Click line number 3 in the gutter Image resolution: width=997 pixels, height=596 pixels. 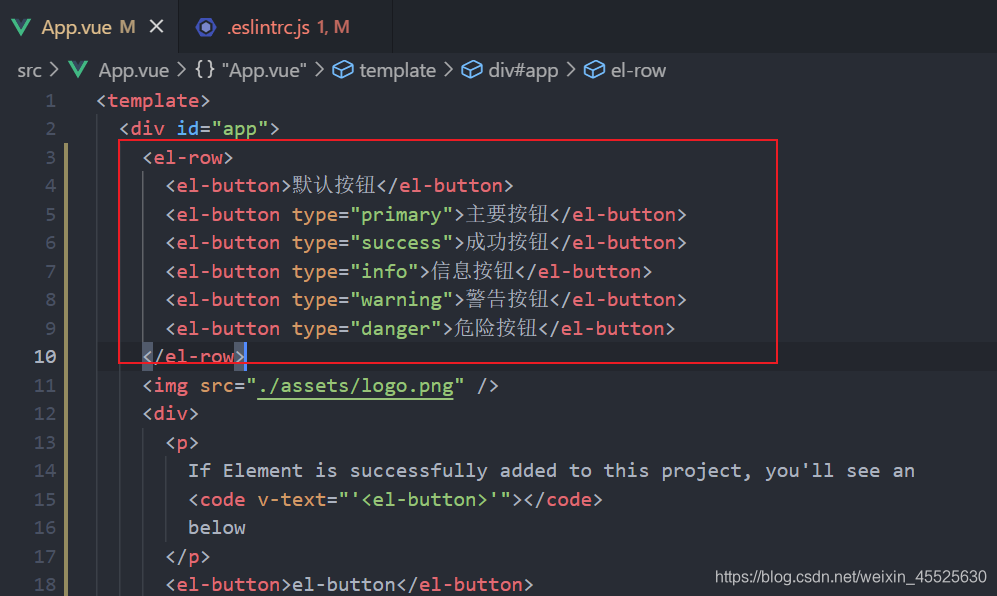(x=50, y=157)
